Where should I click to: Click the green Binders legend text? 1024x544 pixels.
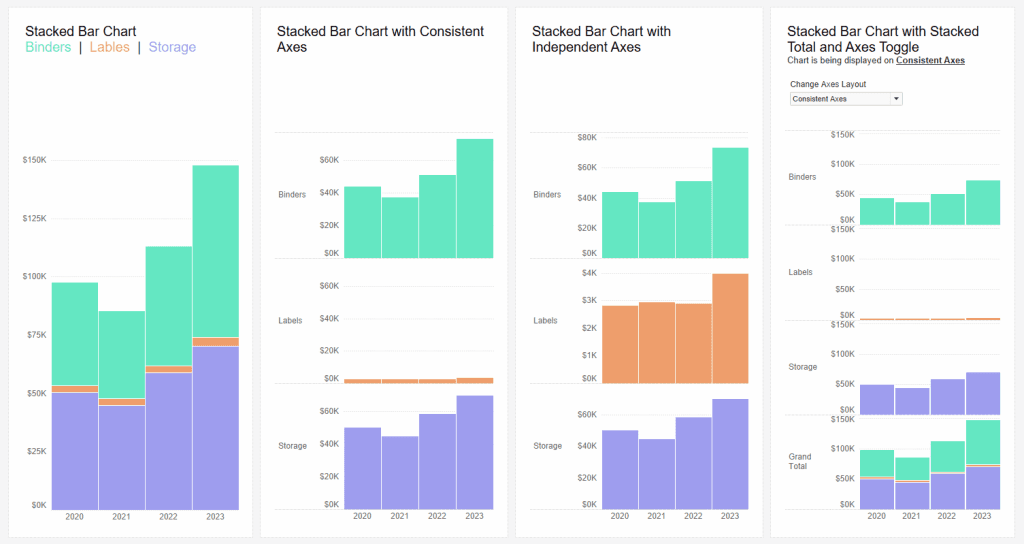48,47
